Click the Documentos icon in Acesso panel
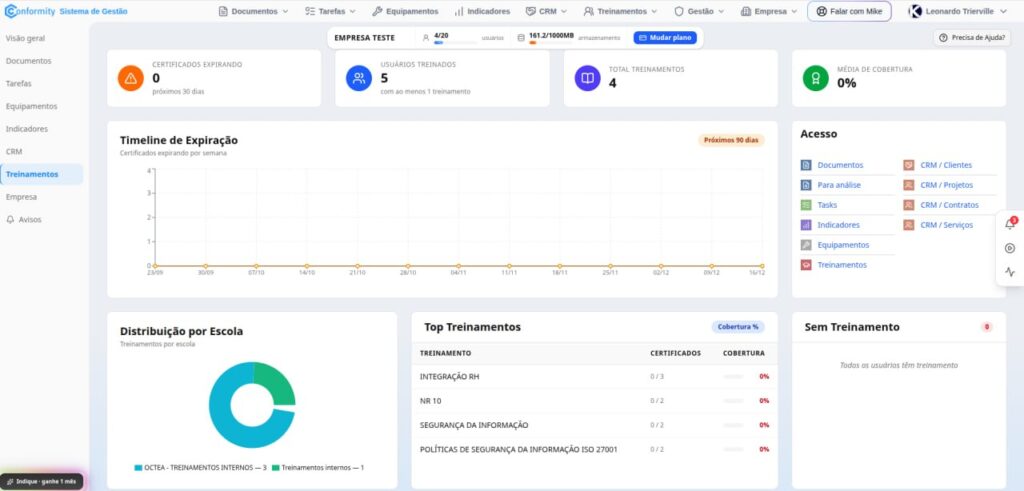1024x491 pixels. [806, 165]
